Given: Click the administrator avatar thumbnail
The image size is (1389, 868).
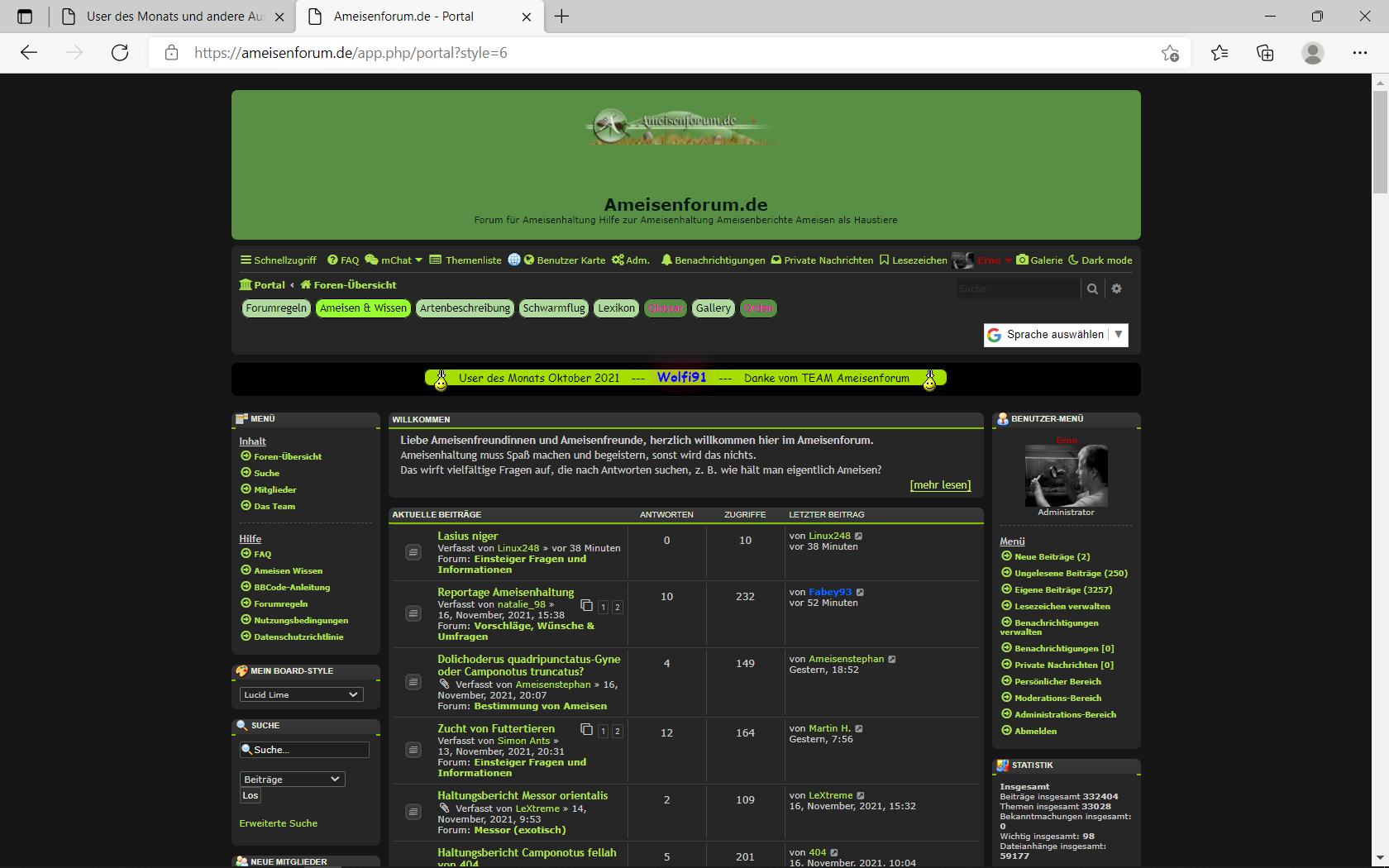Looking at the screenshot, I should point(1066,475).
